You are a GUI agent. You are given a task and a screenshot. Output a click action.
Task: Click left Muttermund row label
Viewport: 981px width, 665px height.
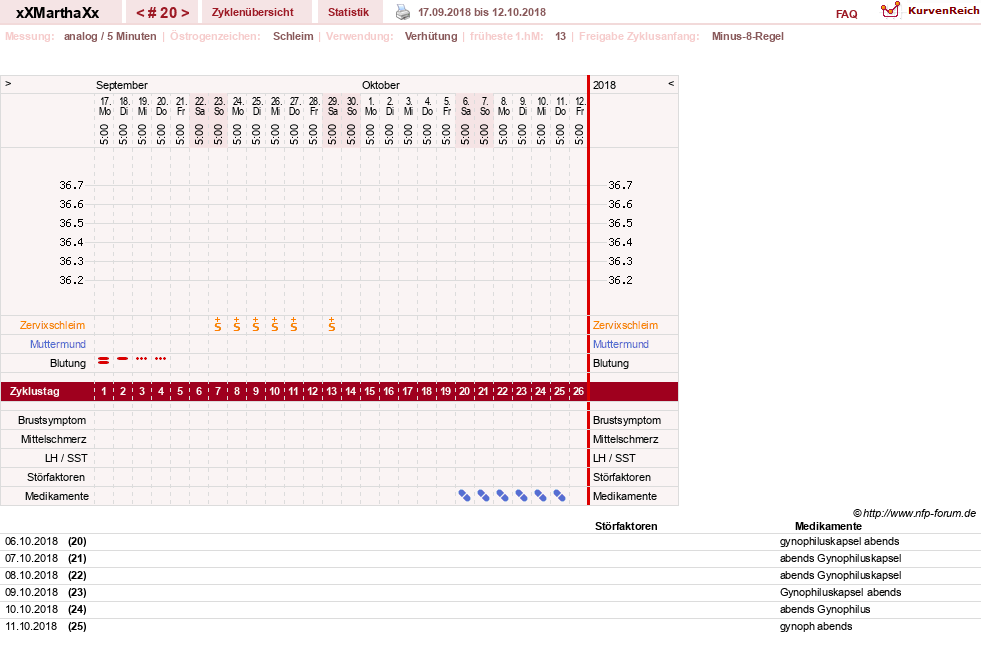tap(58, 344)
